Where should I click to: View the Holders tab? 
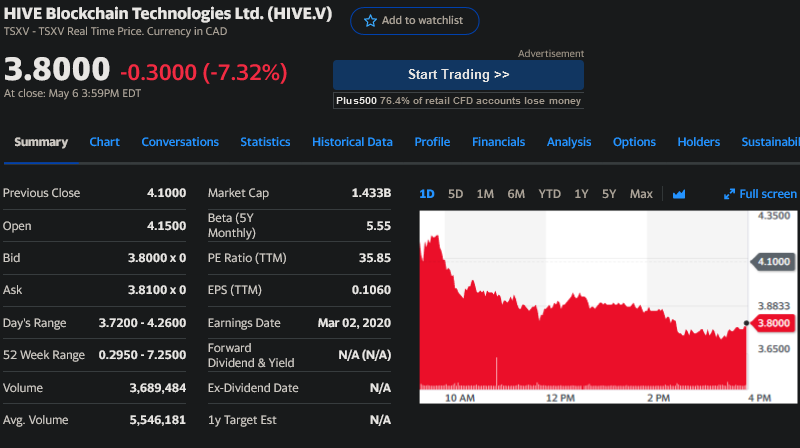pos(698,142)
